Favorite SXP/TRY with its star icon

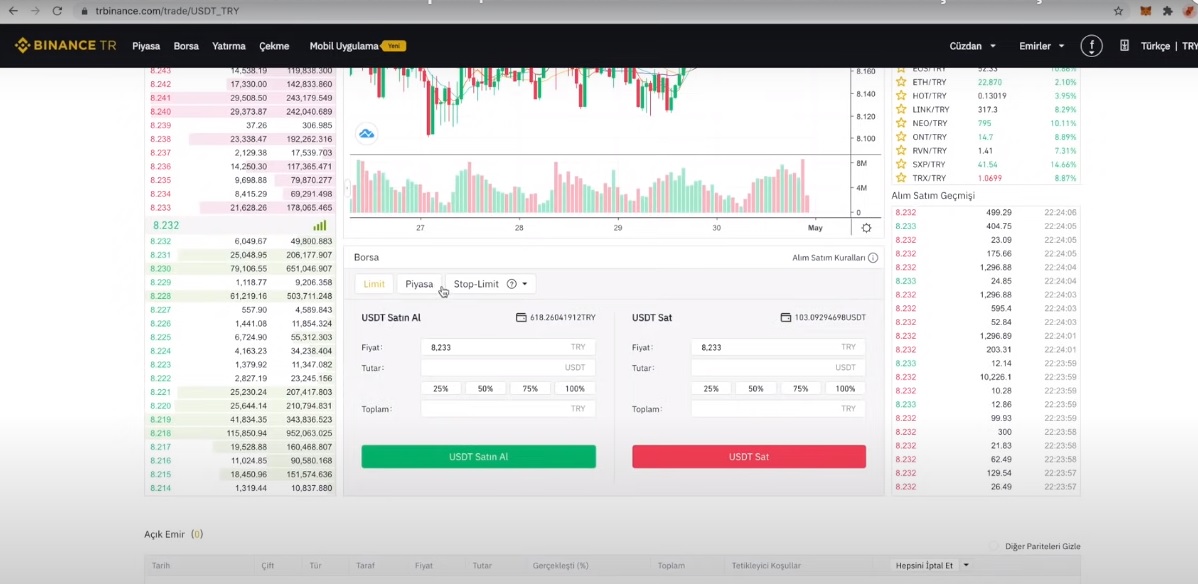click(x=901, y=164)
